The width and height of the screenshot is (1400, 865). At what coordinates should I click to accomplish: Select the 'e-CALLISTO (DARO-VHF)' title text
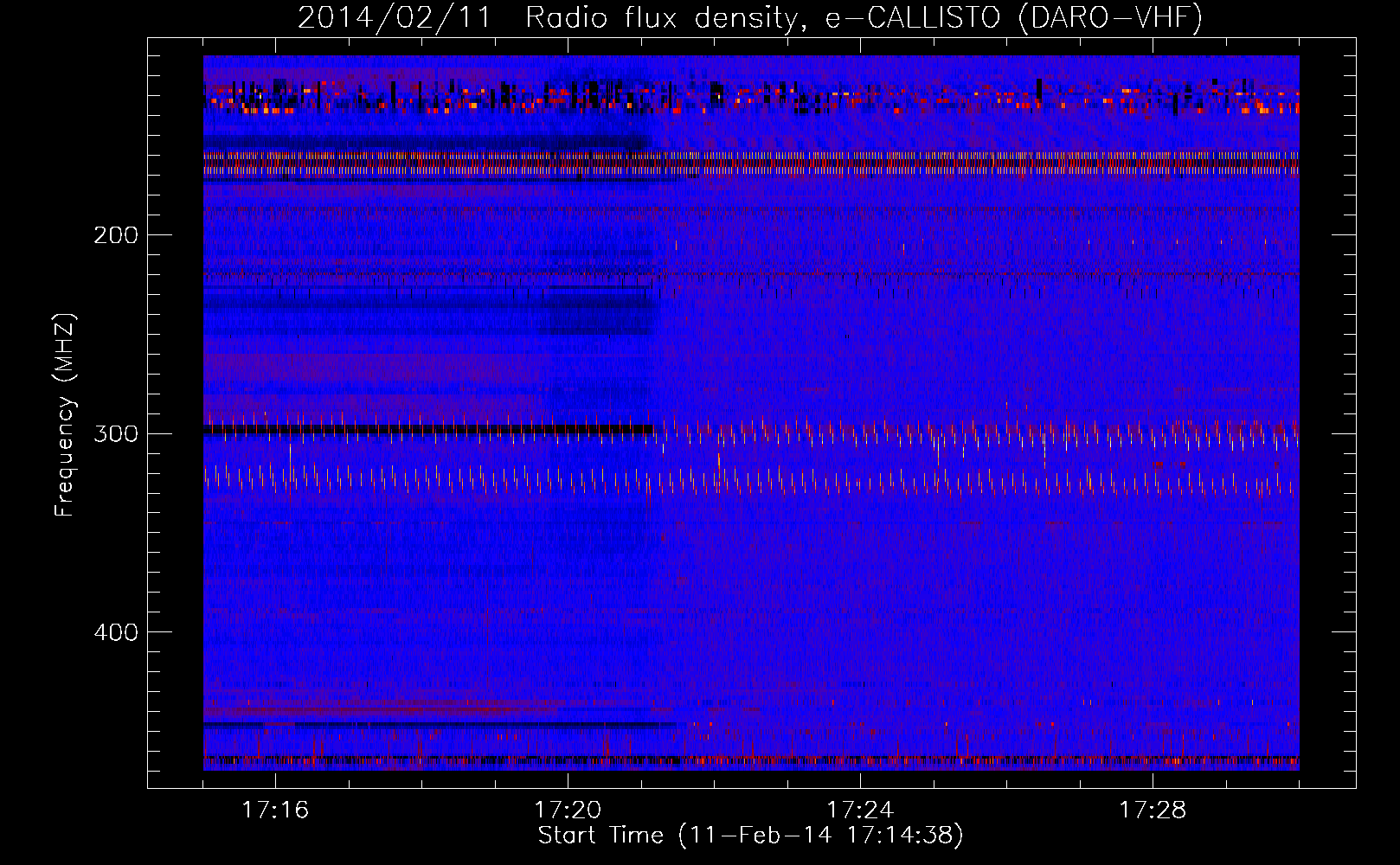coord(1012,18)
